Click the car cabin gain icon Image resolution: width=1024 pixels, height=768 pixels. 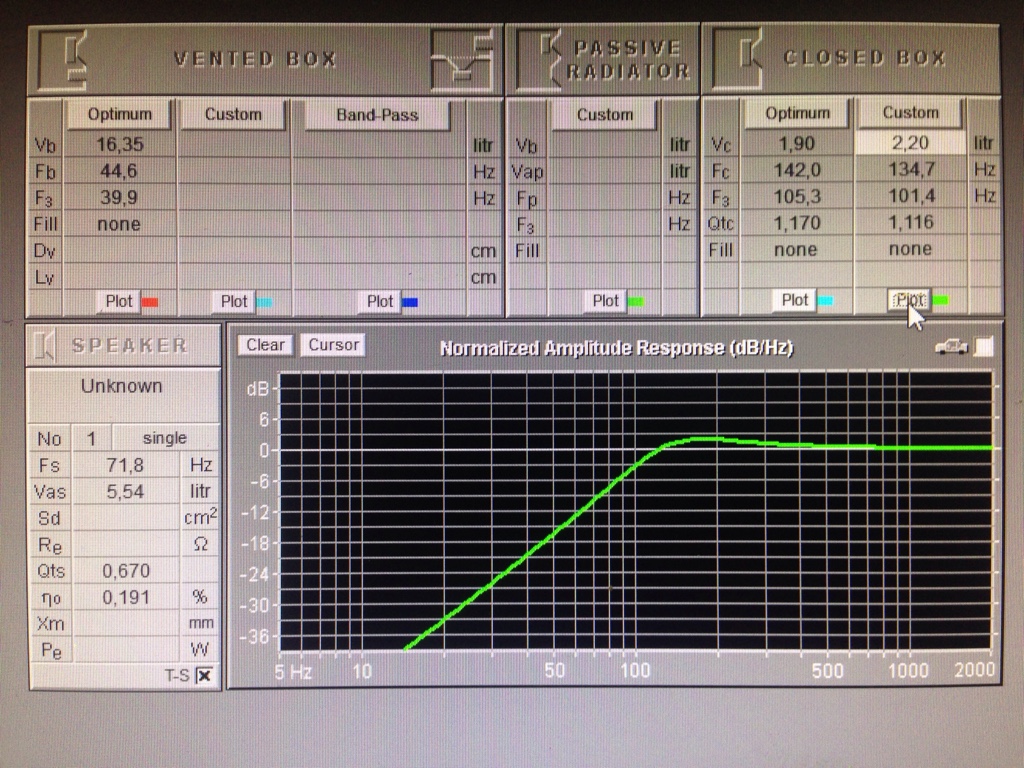951,347
